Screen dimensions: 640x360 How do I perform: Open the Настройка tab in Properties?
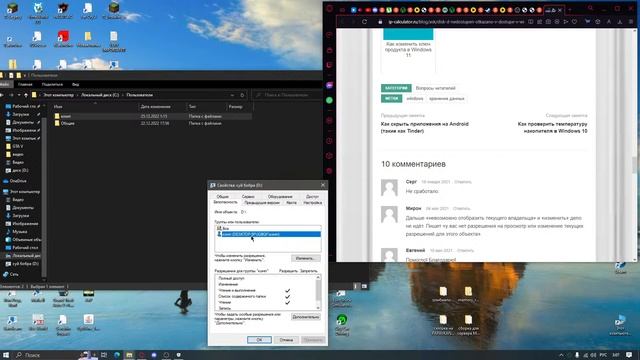313,202
